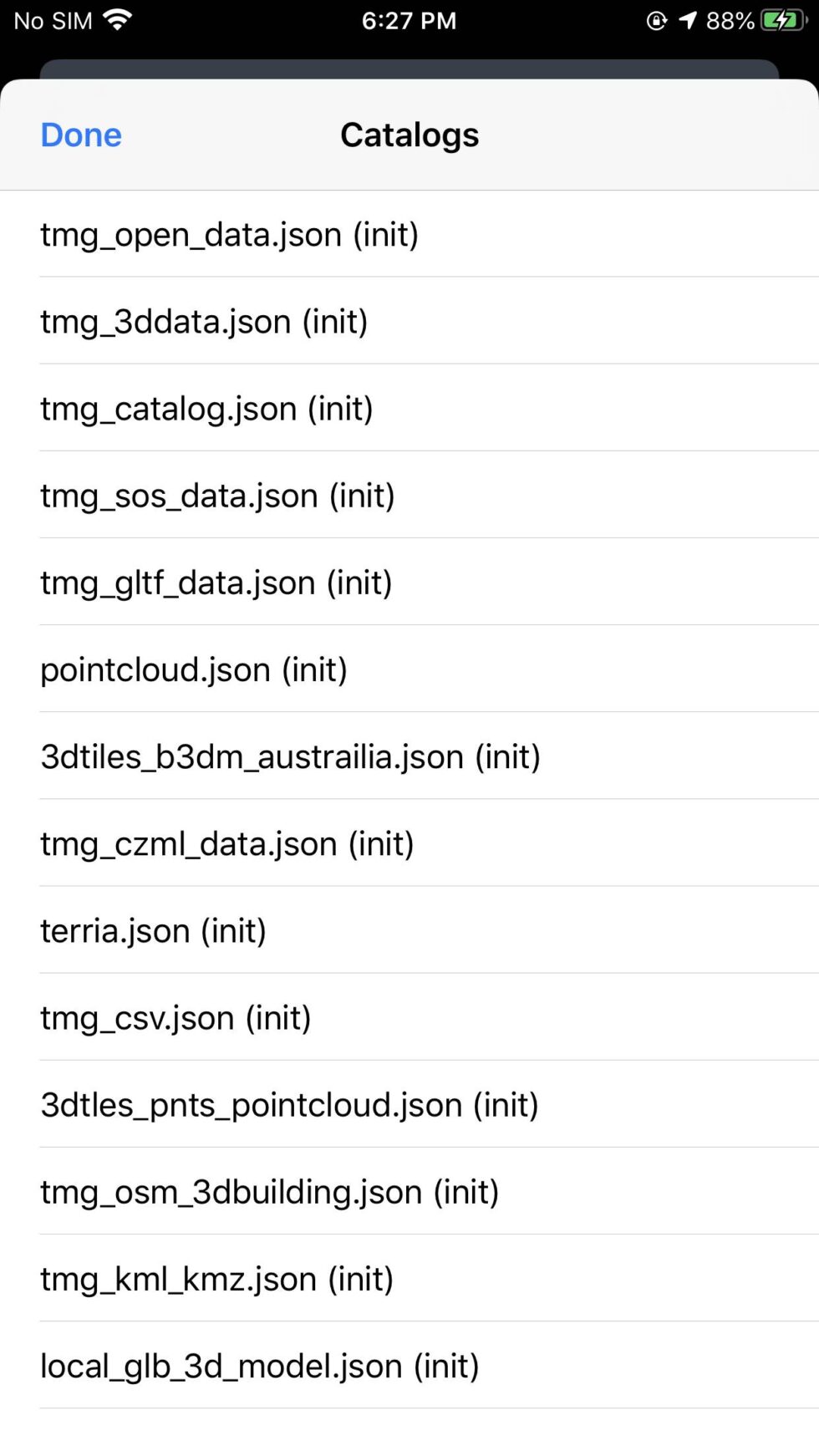Tap the battery charging indicator
Screen dimensions: 819x1456
[x=782, y=19]
